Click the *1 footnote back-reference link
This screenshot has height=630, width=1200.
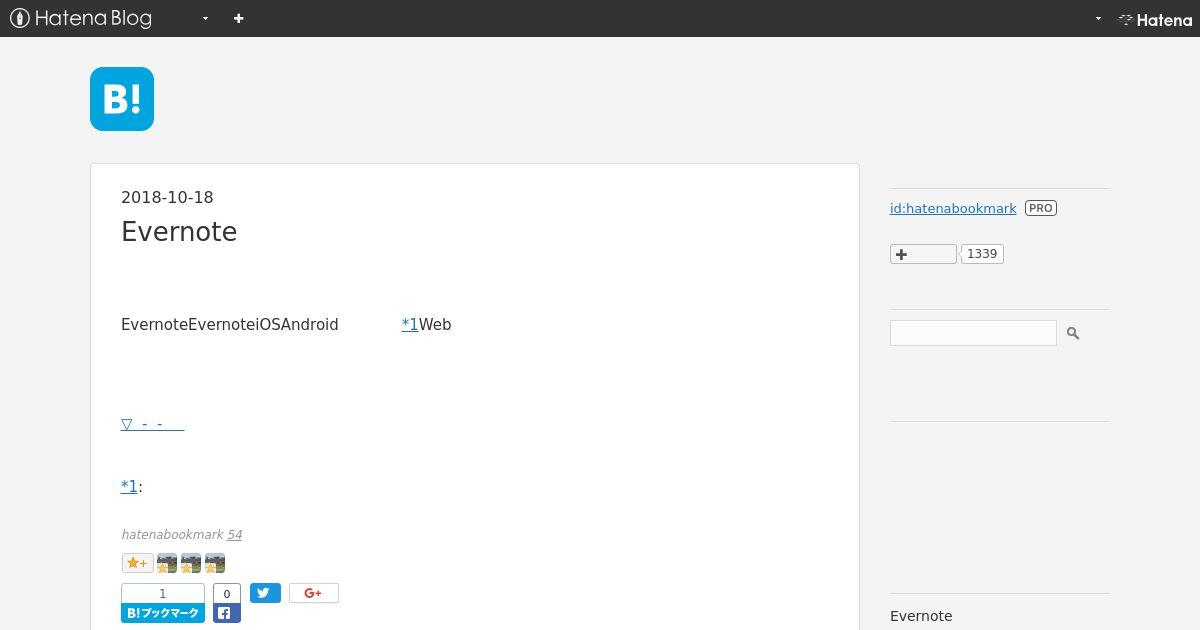click(129, 486)
